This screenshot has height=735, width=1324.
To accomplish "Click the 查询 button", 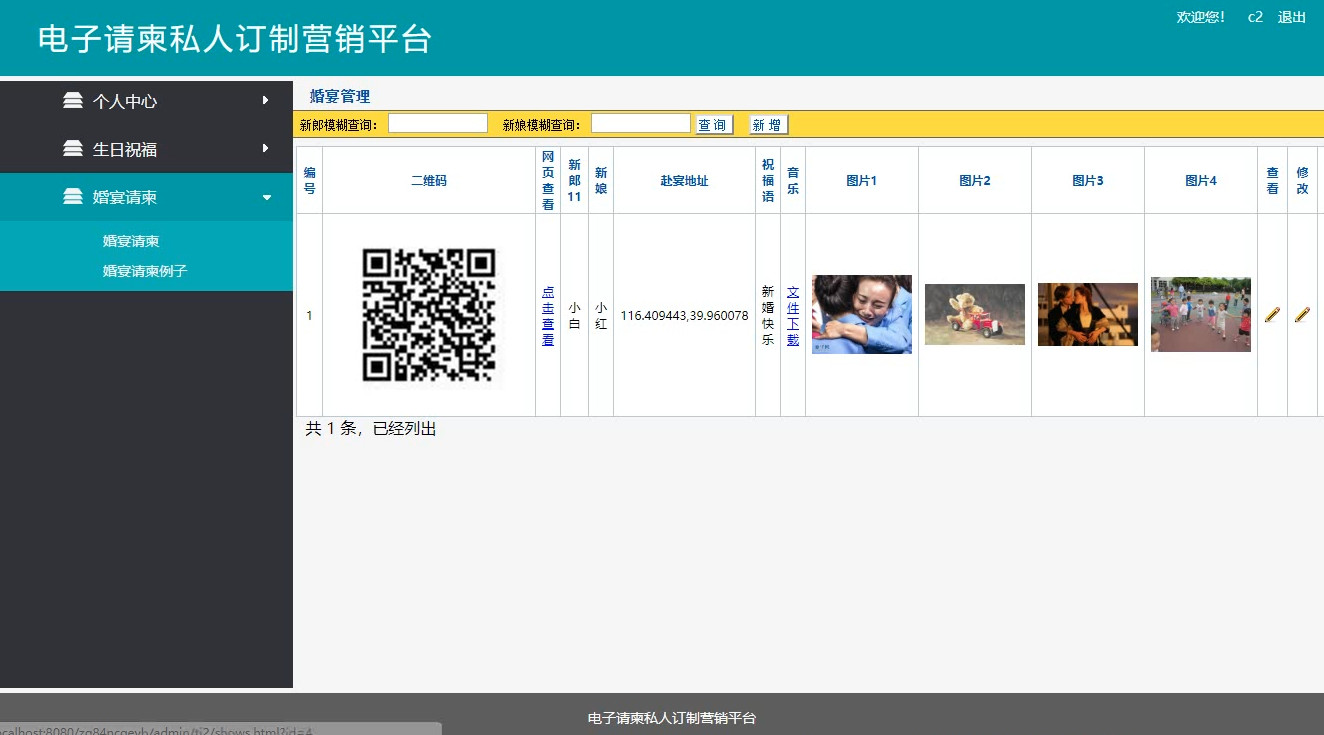I will coord(713,125).
